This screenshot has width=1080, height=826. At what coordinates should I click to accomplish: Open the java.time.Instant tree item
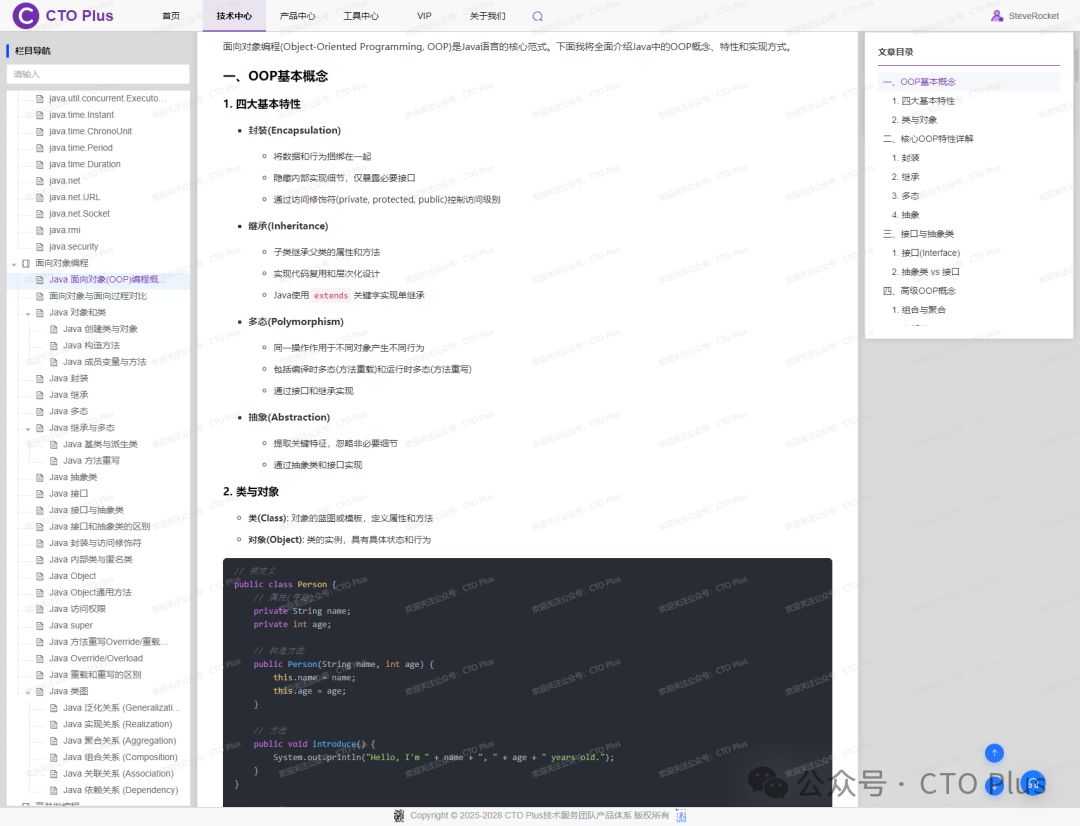(x=81, y=115)
